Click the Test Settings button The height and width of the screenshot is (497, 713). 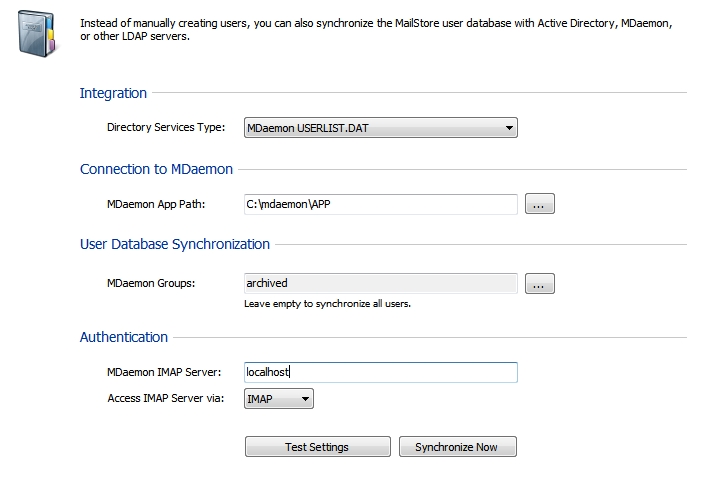coord(317,447)
